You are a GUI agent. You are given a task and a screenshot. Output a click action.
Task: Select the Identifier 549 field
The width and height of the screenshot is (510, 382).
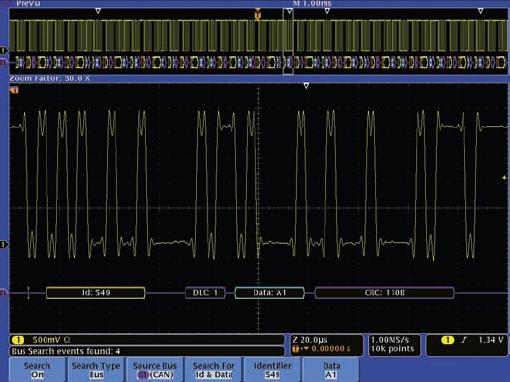pos(272,370)
